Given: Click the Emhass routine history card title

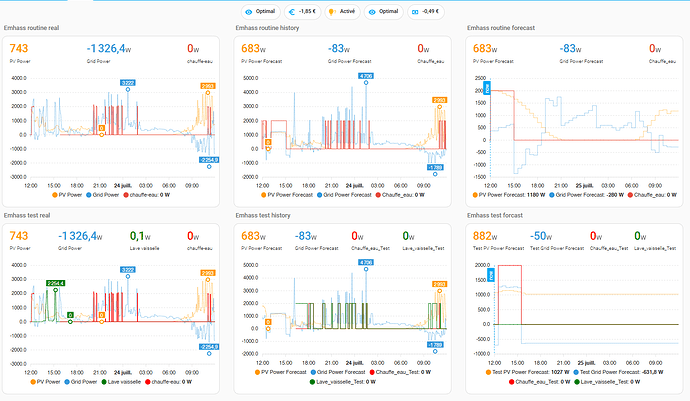Looking at the screenshot, I should click(267, 28).
